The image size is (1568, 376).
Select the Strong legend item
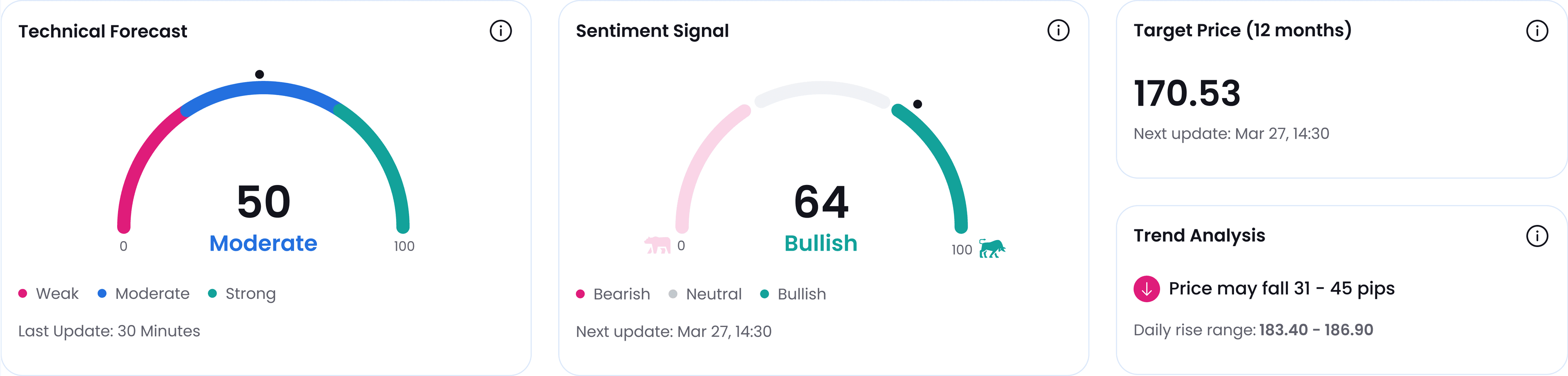point(242,294)
